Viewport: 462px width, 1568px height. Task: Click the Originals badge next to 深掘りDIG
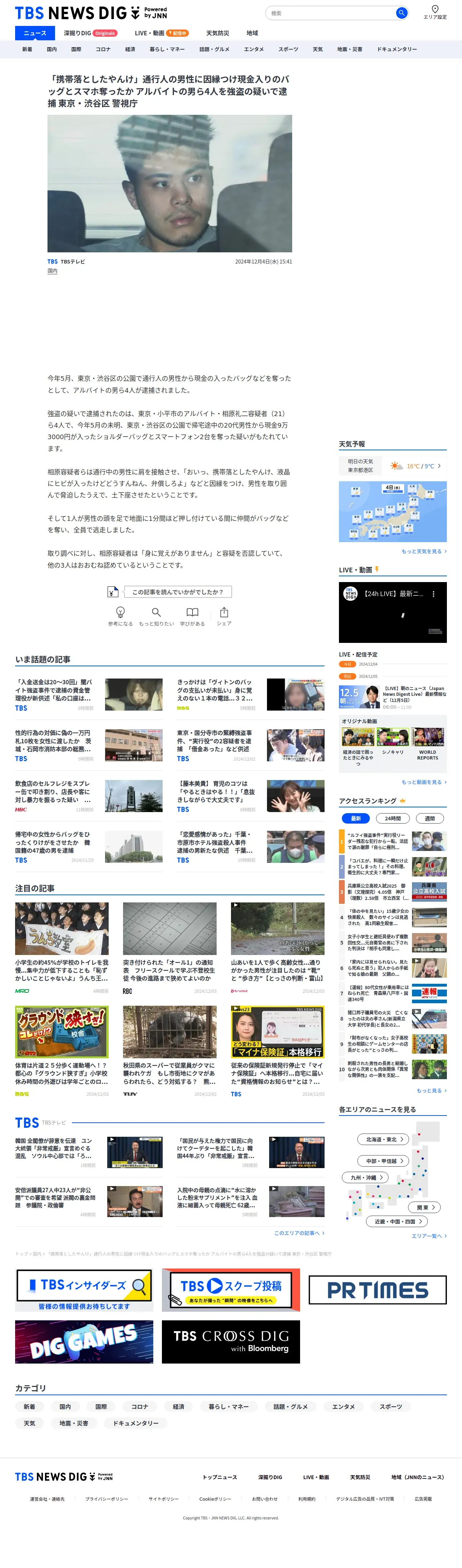tap(105, 33)
